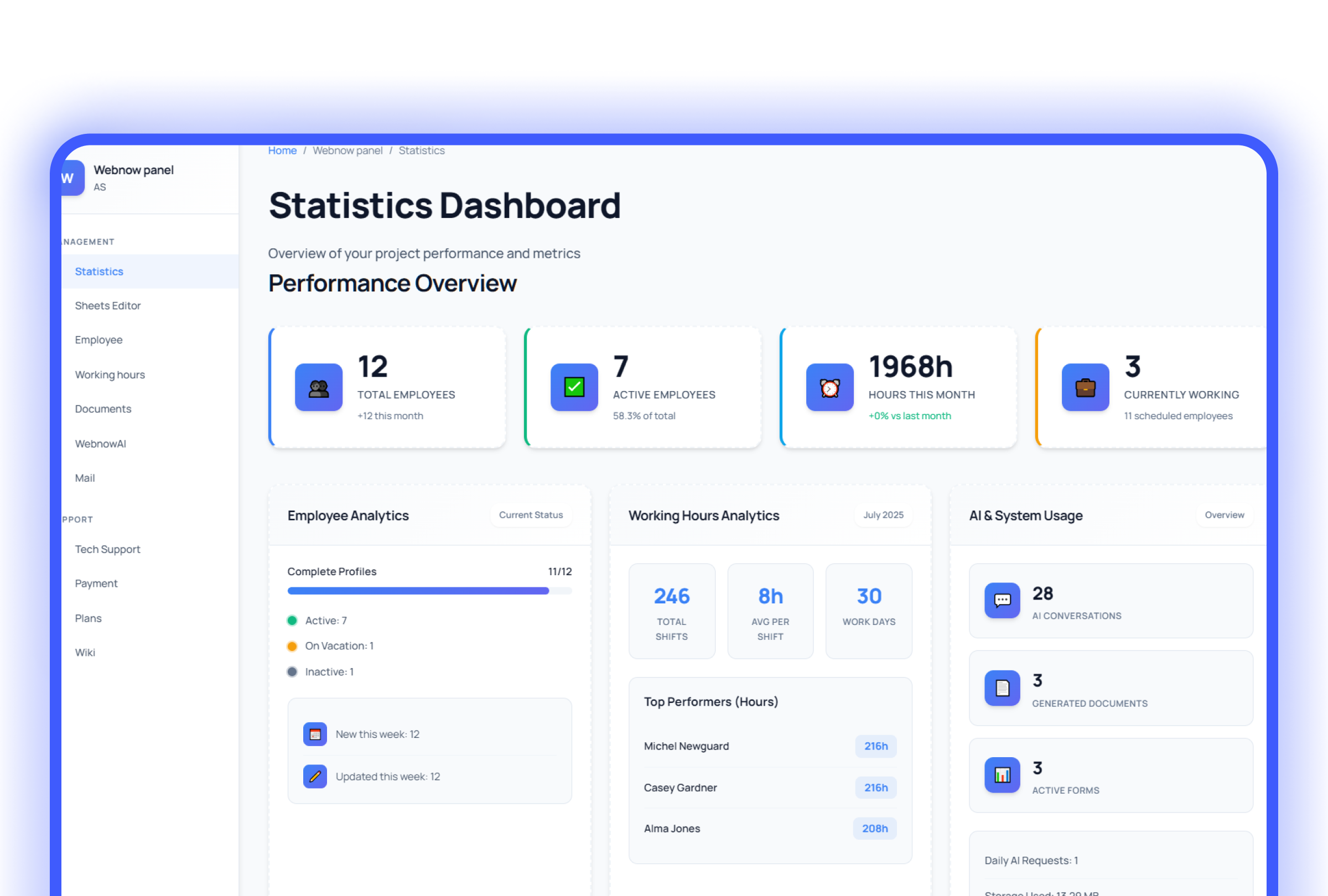Click the Current Status badge
Viewport: 1328px width, 896px height.
click(x=531, y=515)
